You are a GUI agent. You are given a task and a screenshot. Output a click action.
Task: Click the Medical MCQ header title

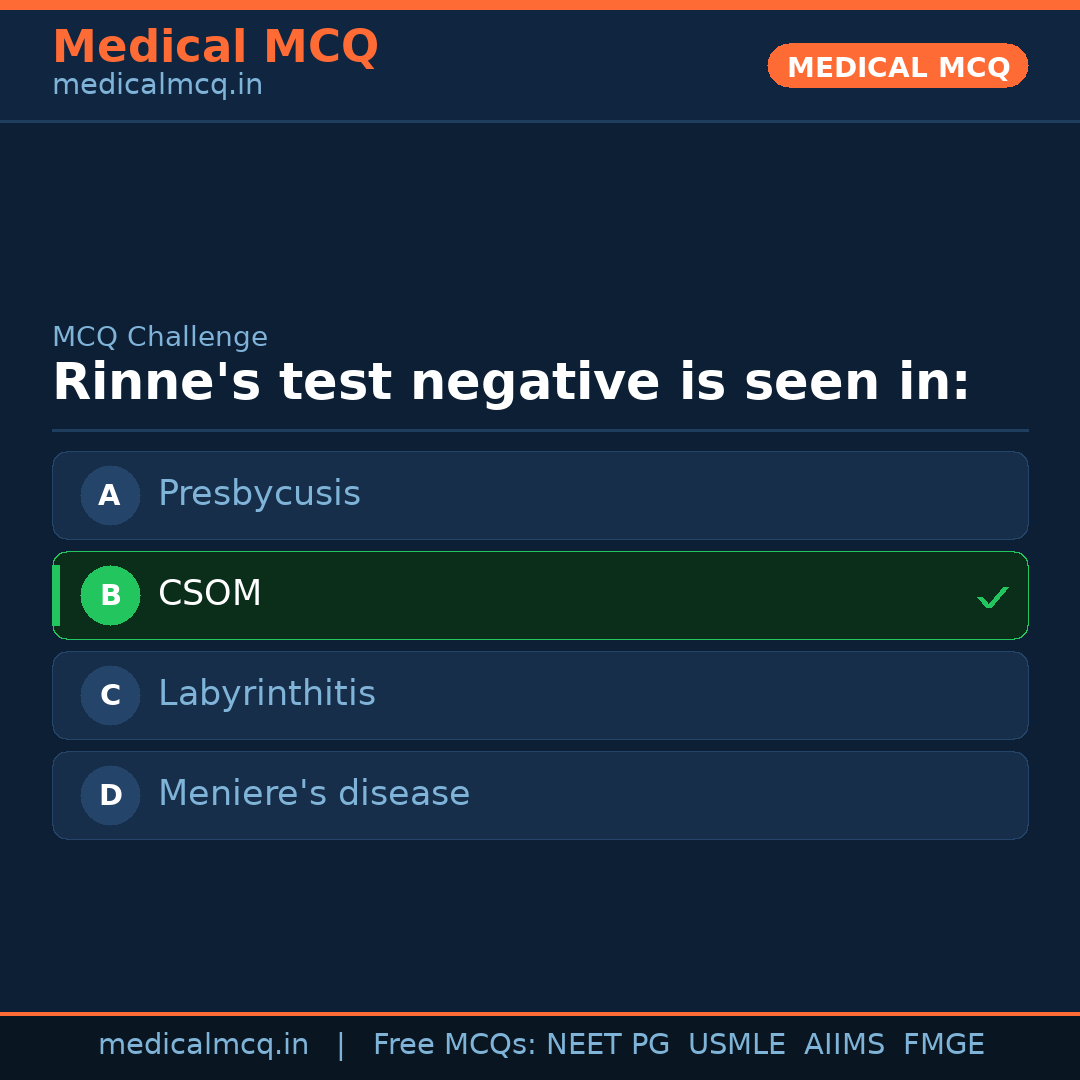(215, 46)
